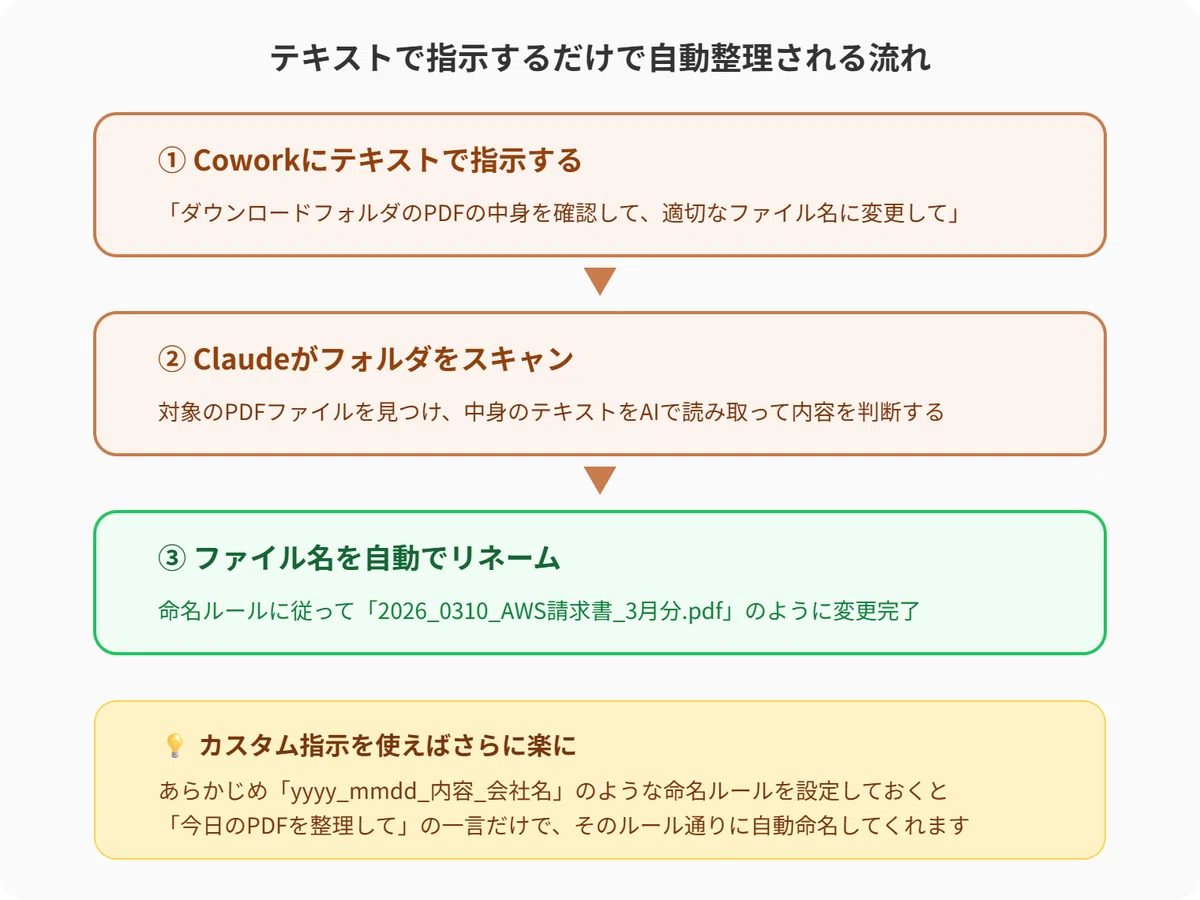Click the green circled number ③ marker
1200x900 pixels.
coord(171,558)
